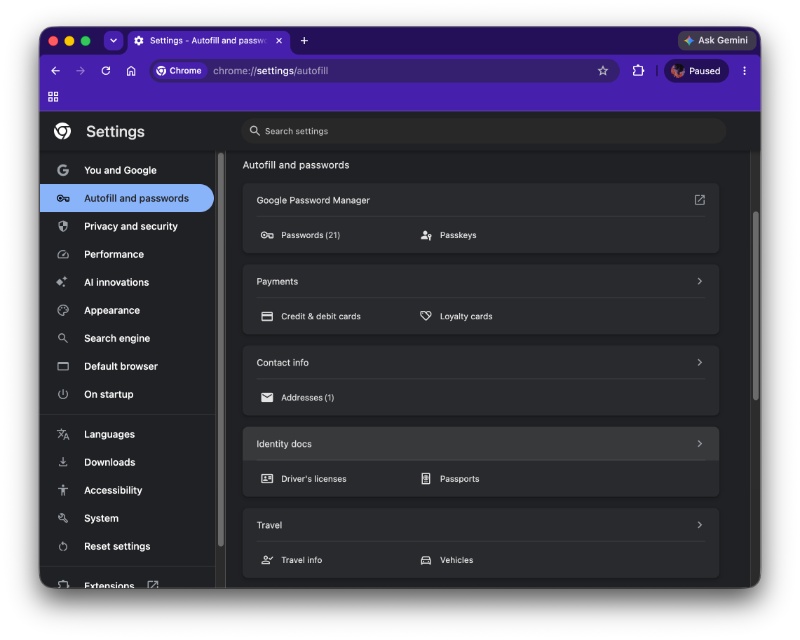Click the Search settings field
Image resolution: width=800 pixels, height=640 pixels.
pos(483,131)
